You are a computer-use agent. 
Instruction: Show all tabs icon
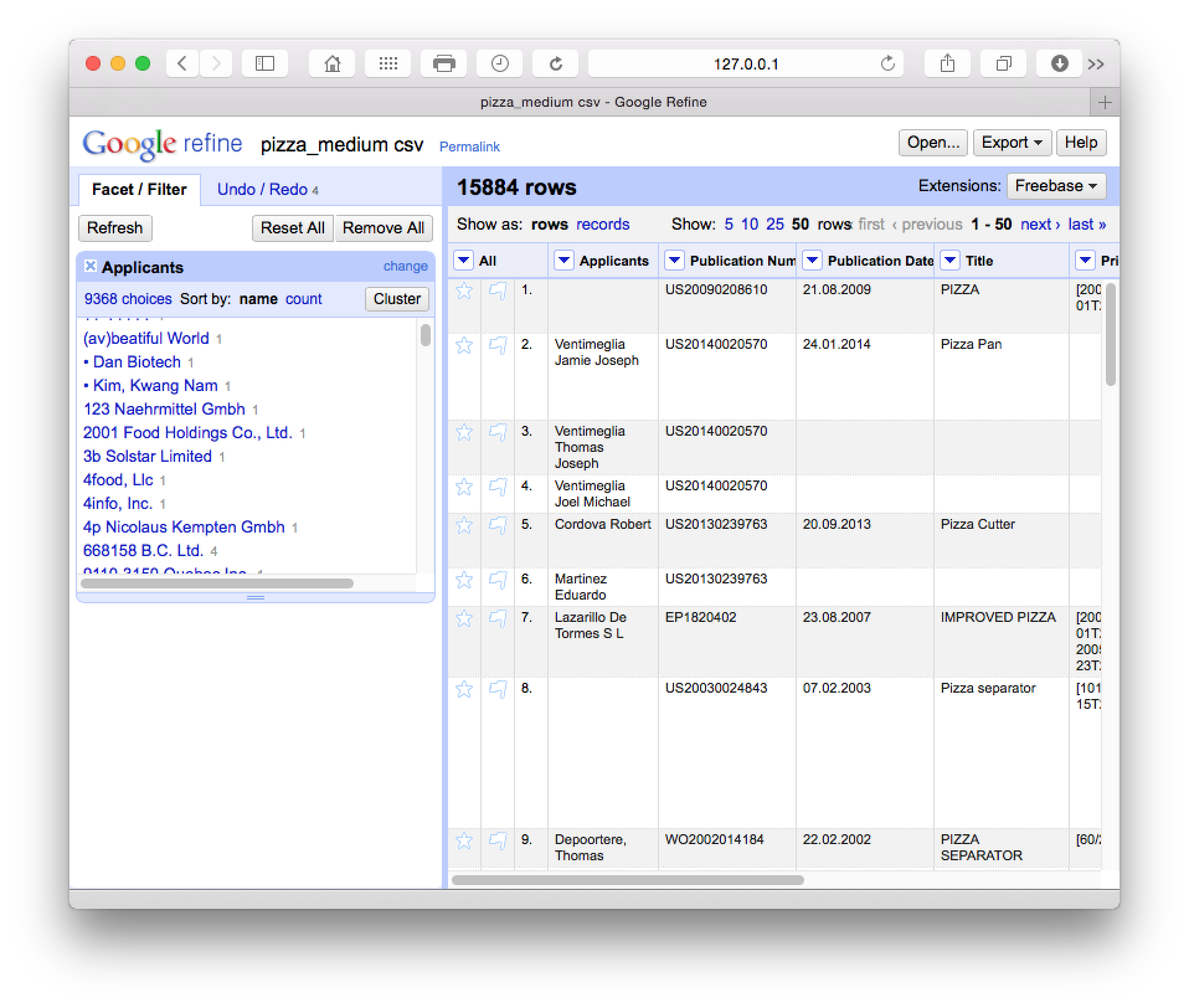tap(1003, 63)
